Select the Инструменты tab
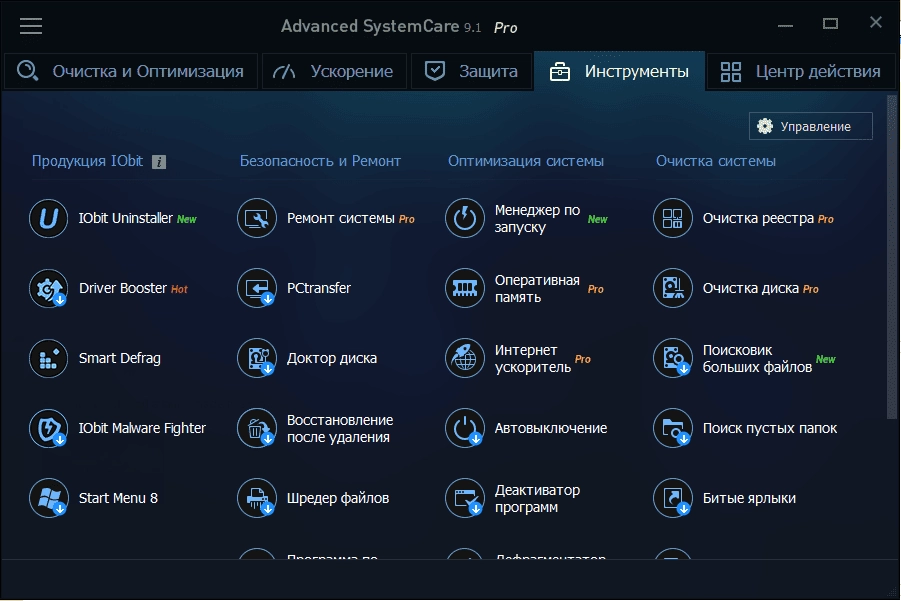 pyautogui.click(x=619, y=71)
